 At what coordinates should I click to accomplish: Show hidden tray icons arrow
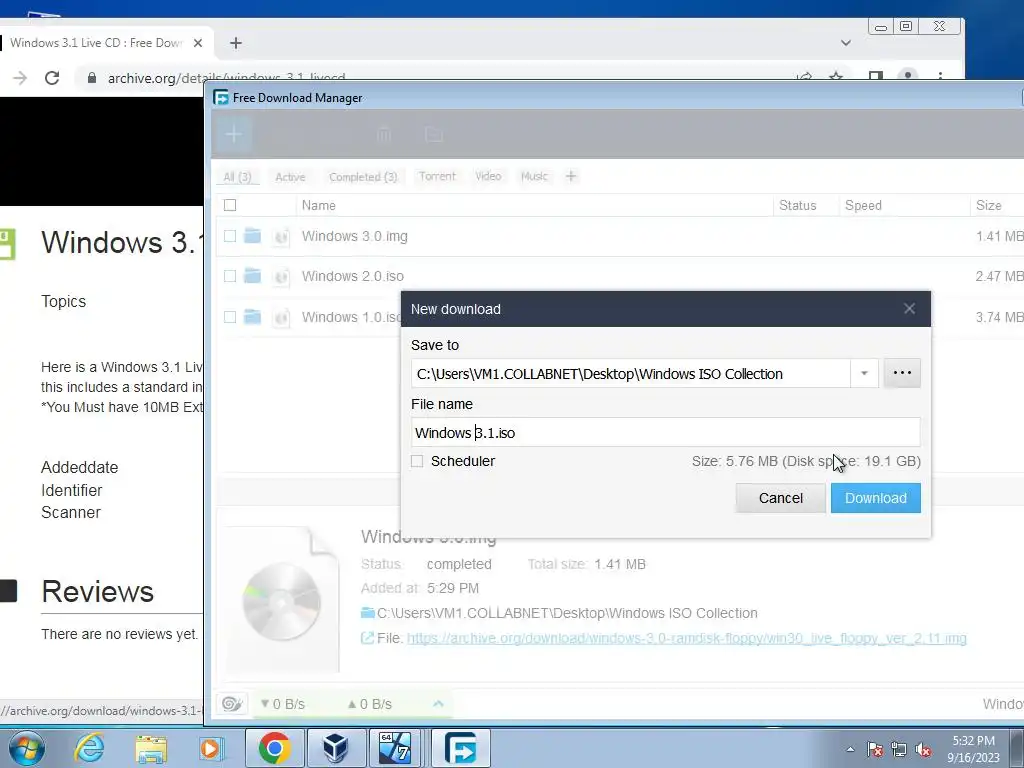click(x=850, y=749)
